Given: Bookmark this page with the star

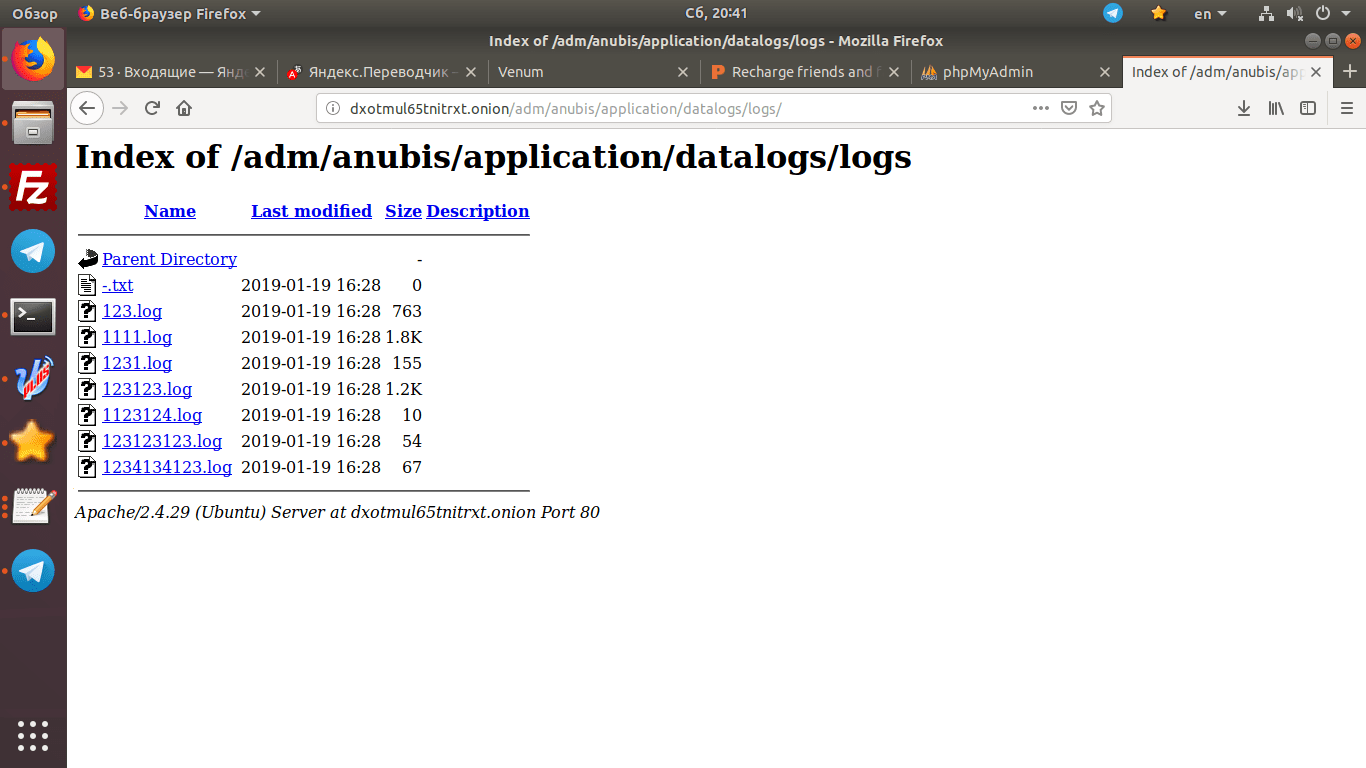Looking at the screenshot, I should tap(1097, 108).
